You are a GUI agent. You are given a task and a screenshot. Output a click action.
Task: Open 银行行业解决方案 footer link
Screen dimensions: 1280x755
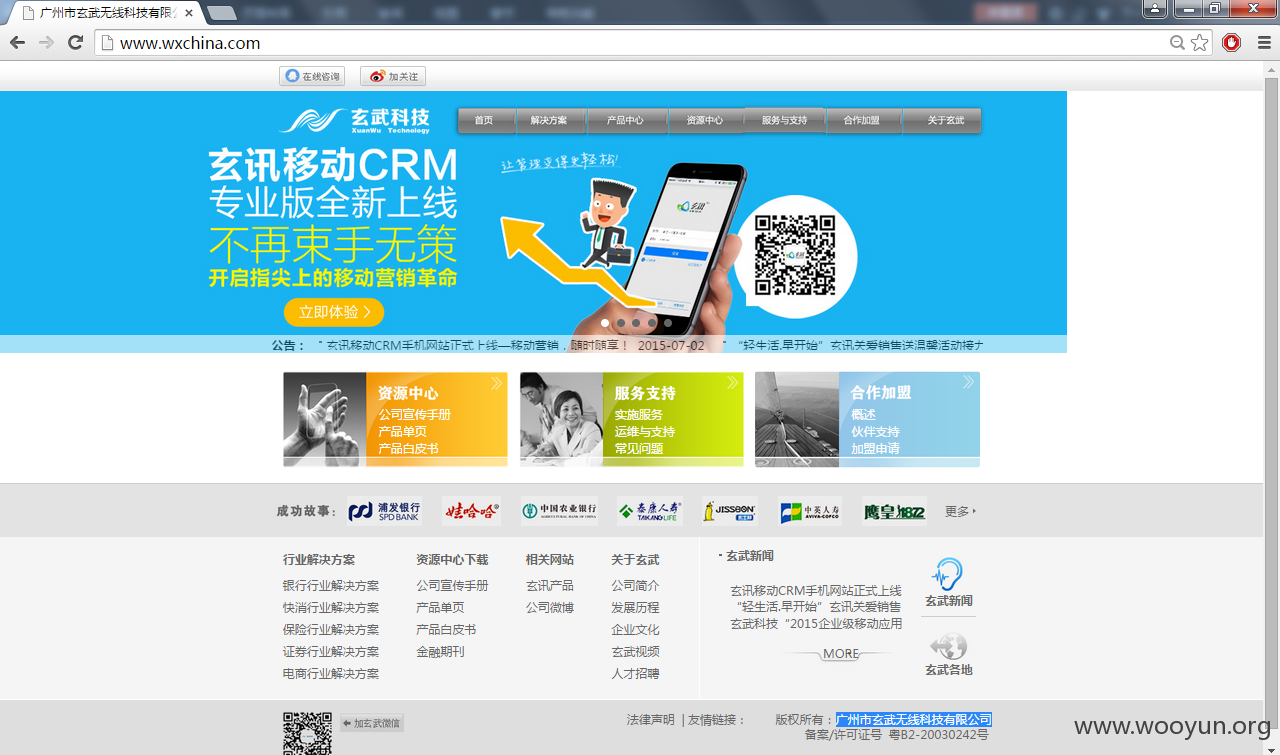(331, 586)
